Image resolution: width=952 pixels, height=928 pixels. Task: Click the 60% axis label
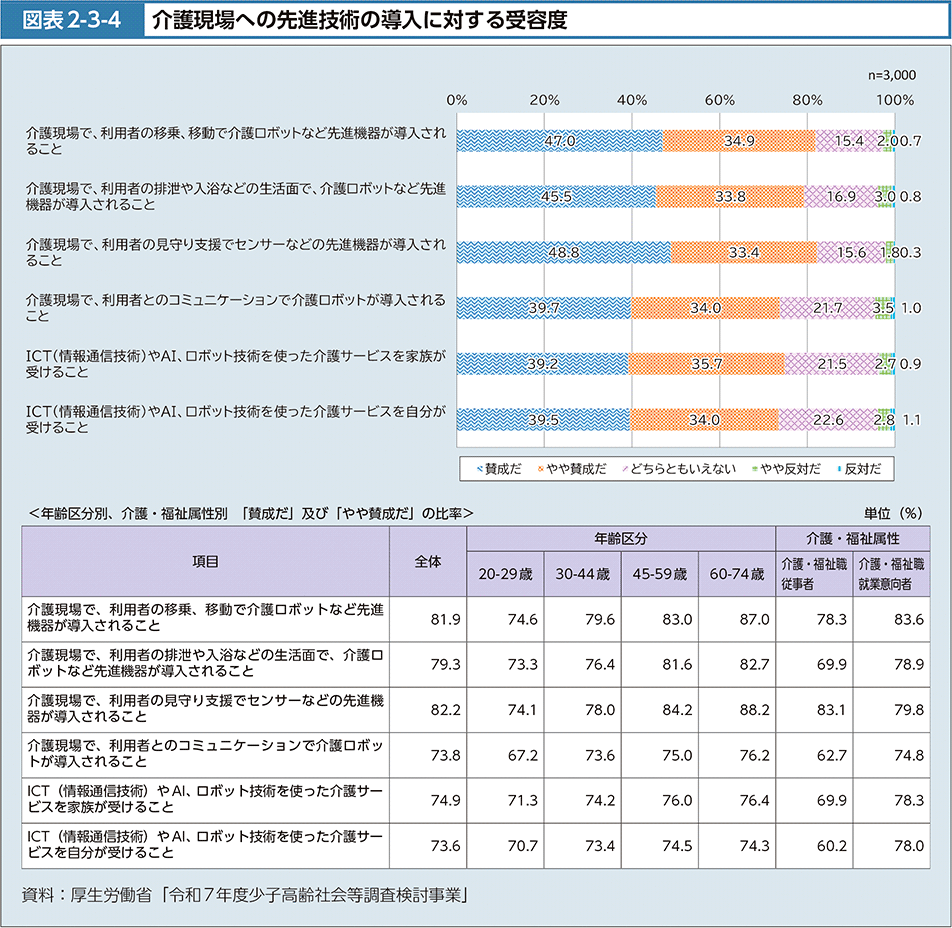(x=719, y=100)
